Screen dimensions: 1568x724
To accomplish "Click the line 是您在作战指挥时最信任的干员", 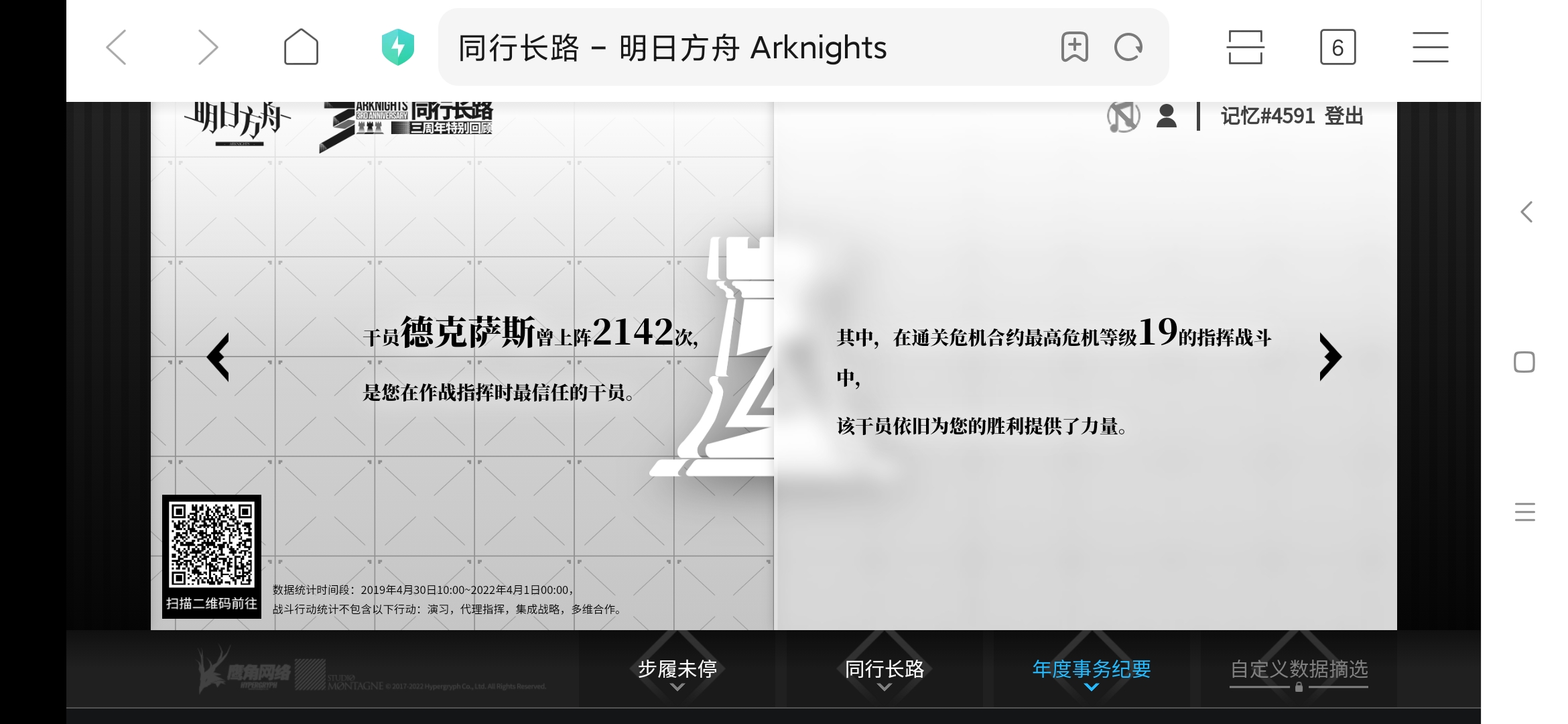I will 499,393.
